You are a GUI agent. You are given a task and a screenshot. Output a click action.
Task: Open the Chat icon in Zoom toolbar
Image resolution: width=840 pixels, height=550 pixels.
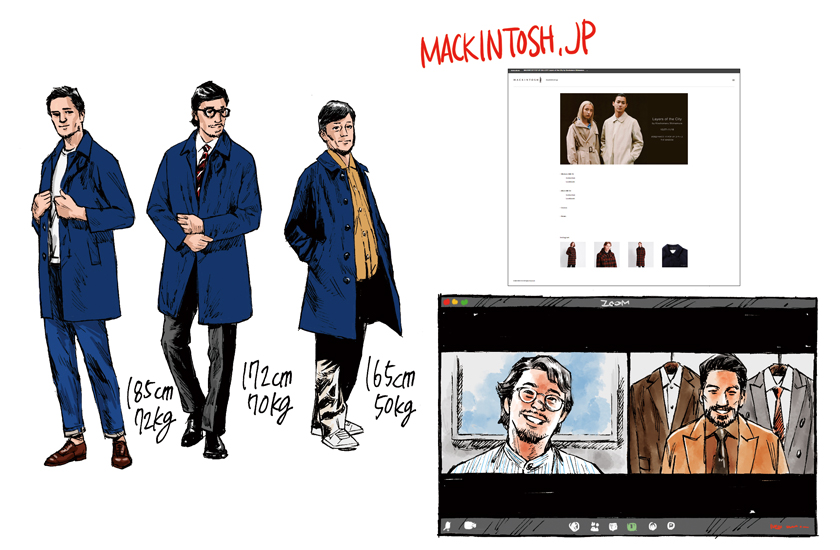tap(613, 525)
